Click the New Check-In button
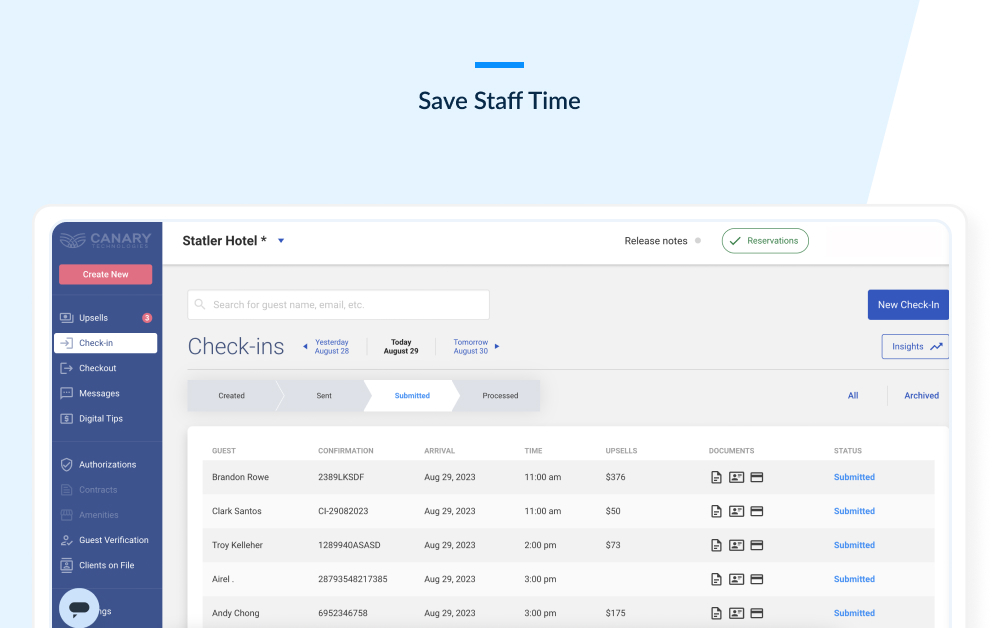1000x628 pixels. pos(907,305)
